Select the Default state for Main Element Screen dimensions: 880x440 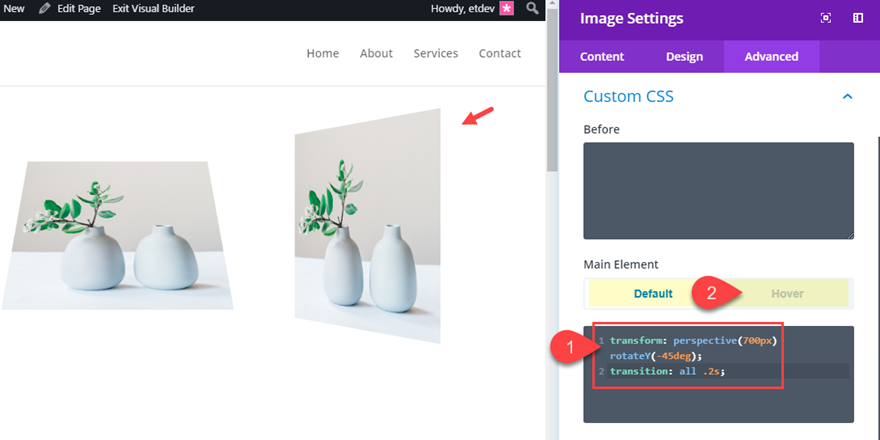653,293
